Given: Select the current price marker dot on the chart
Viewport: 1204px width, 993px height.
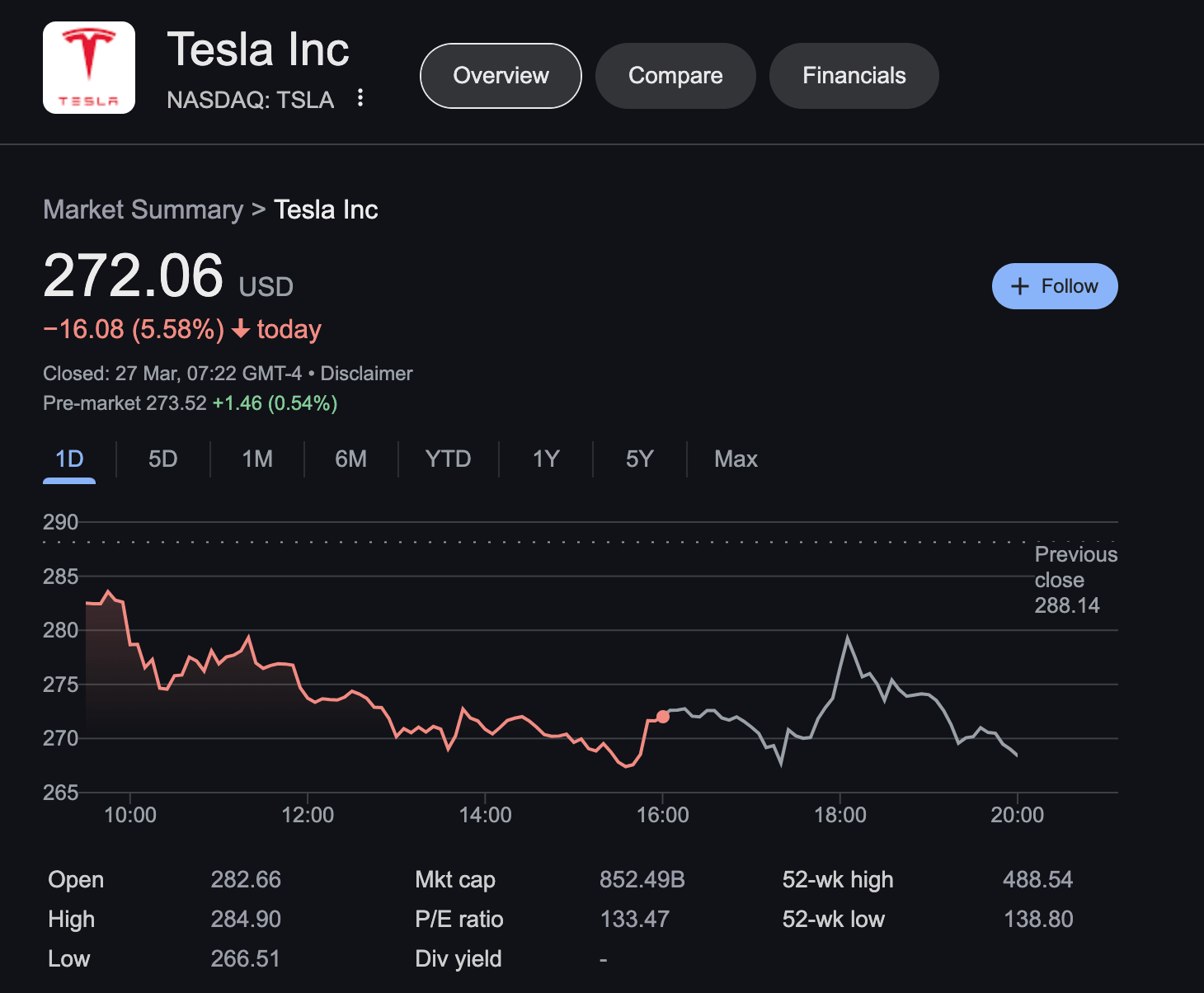Looking at the screenshot, I should (663, 717).
